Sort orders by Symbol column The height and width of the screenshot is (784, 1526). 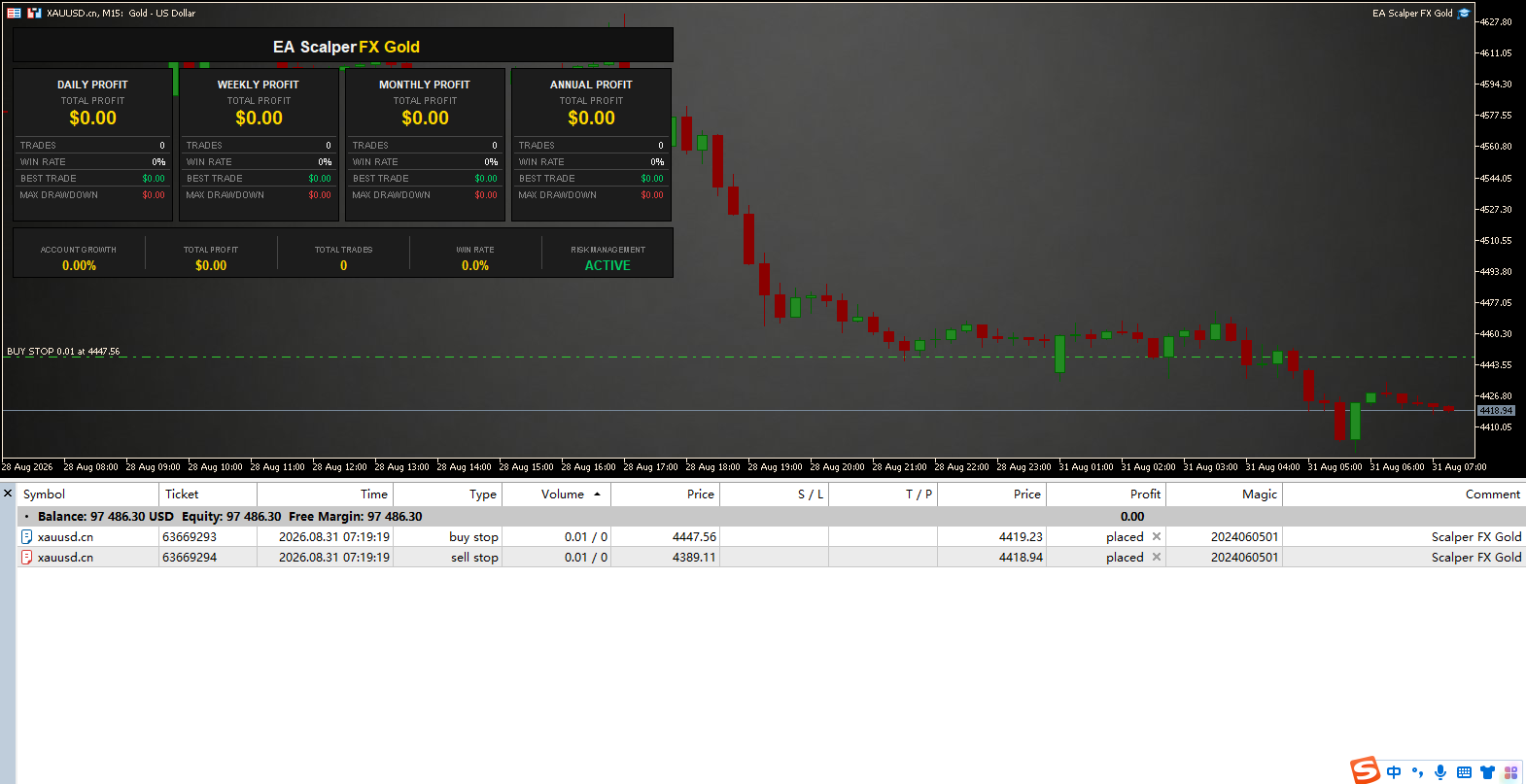coord(87,494)
